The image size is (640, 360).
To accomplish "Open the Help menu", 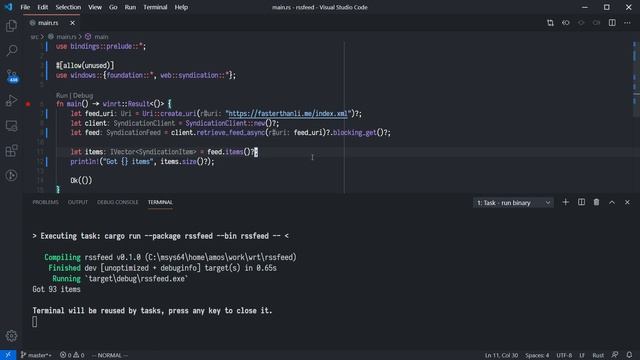I will coord(181,7).
